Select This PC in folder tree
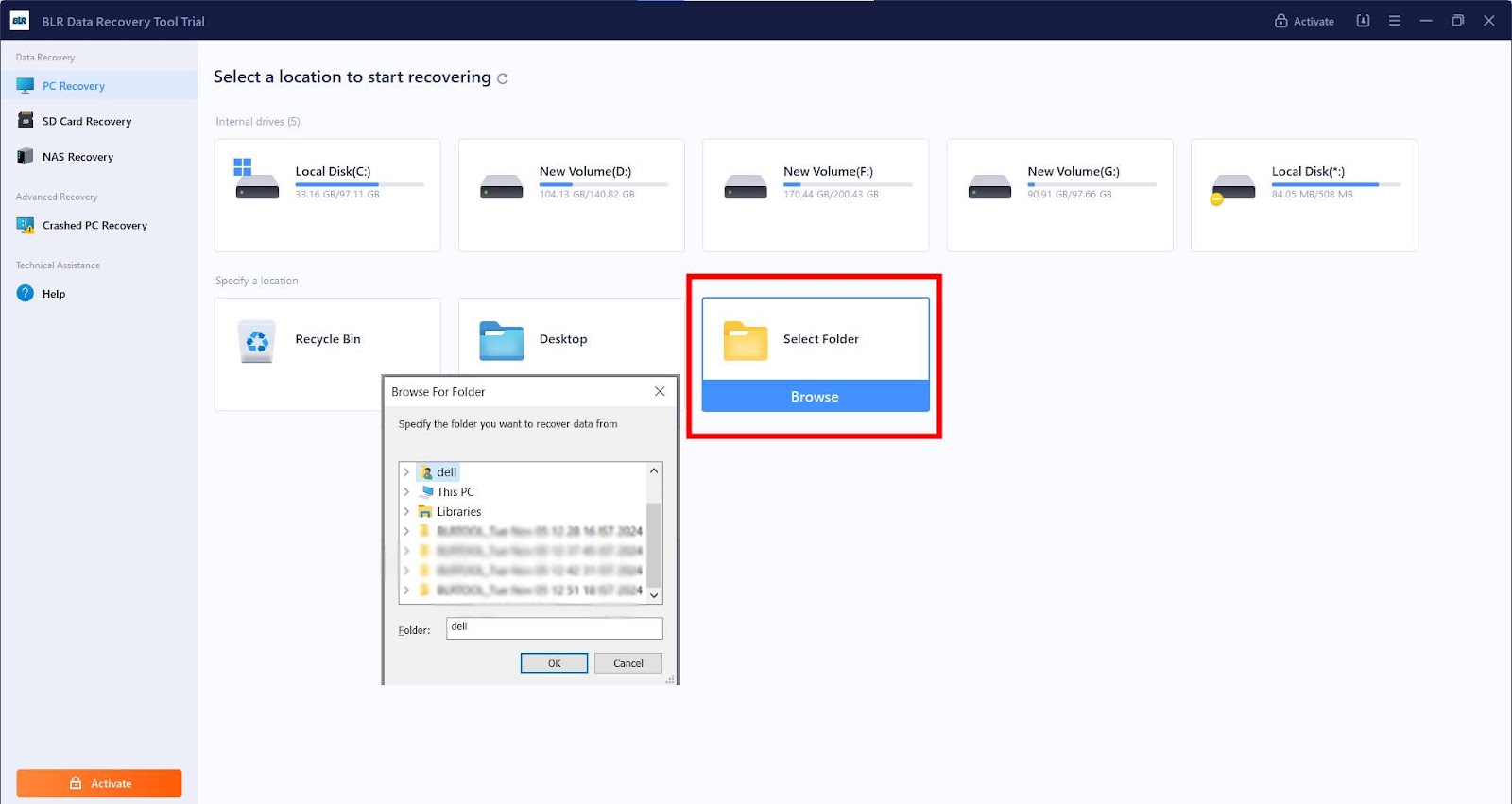Screen dimensions: 1512x804 point(455,492)
